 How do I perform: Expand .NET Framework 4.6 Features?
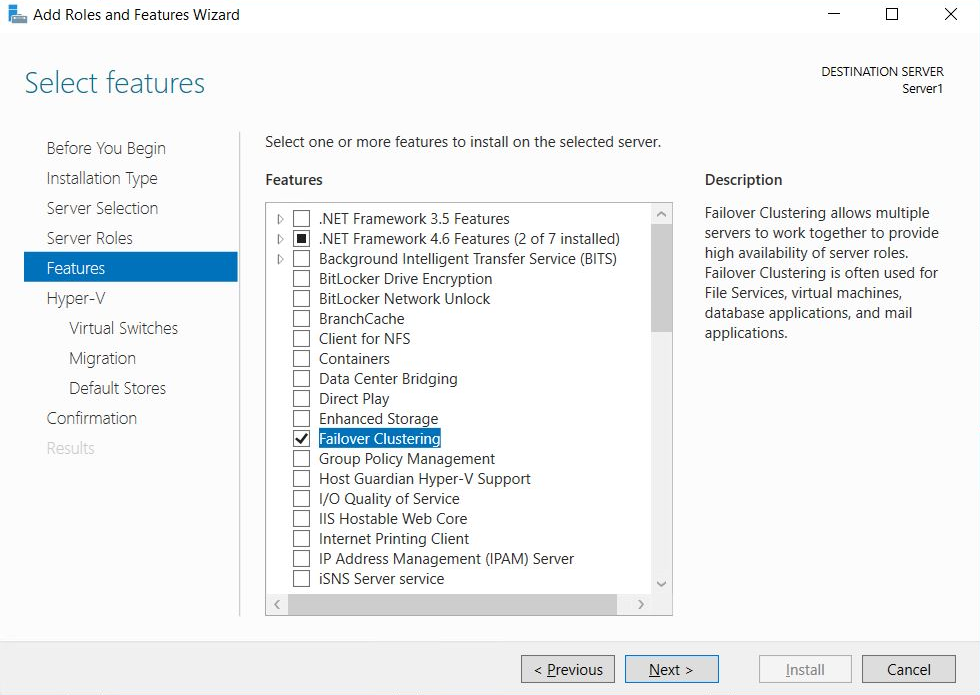click(281, 238)
